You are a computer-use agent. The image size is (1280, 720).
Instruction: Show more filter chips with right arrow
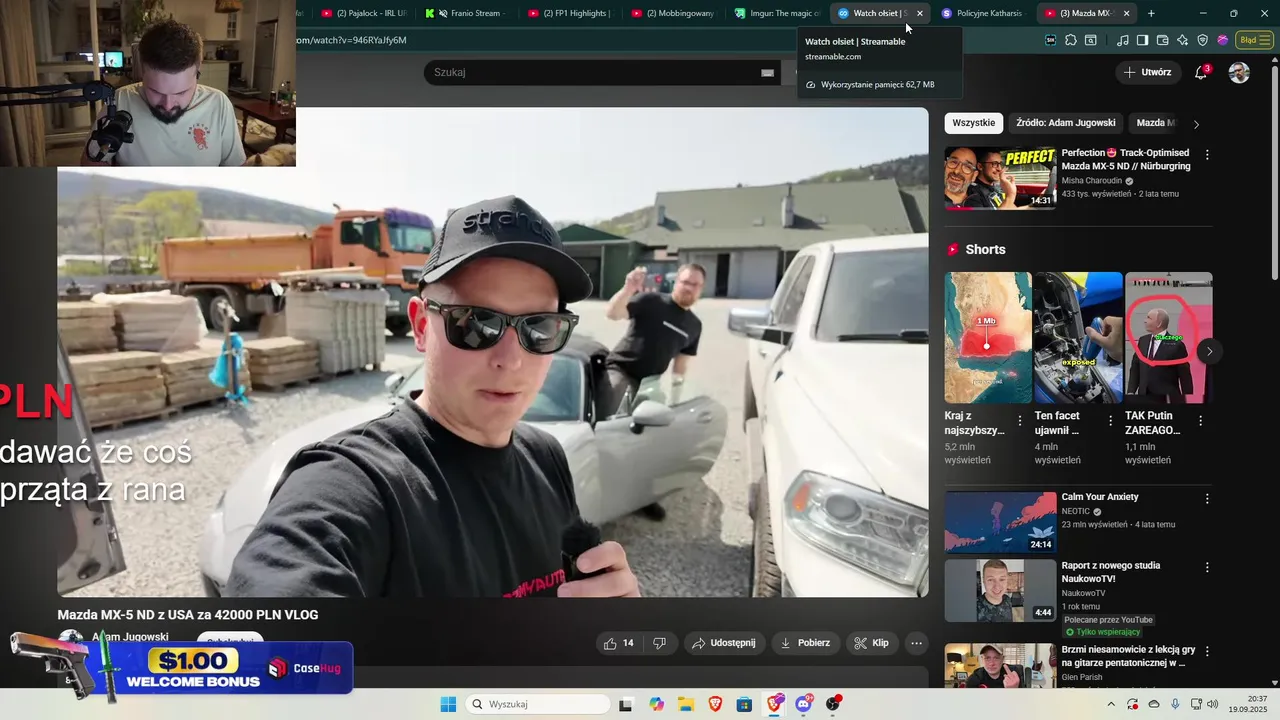1196,123
